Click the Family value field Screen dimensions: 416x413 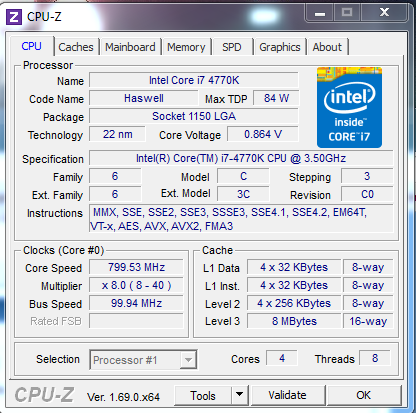click(115, 176)
